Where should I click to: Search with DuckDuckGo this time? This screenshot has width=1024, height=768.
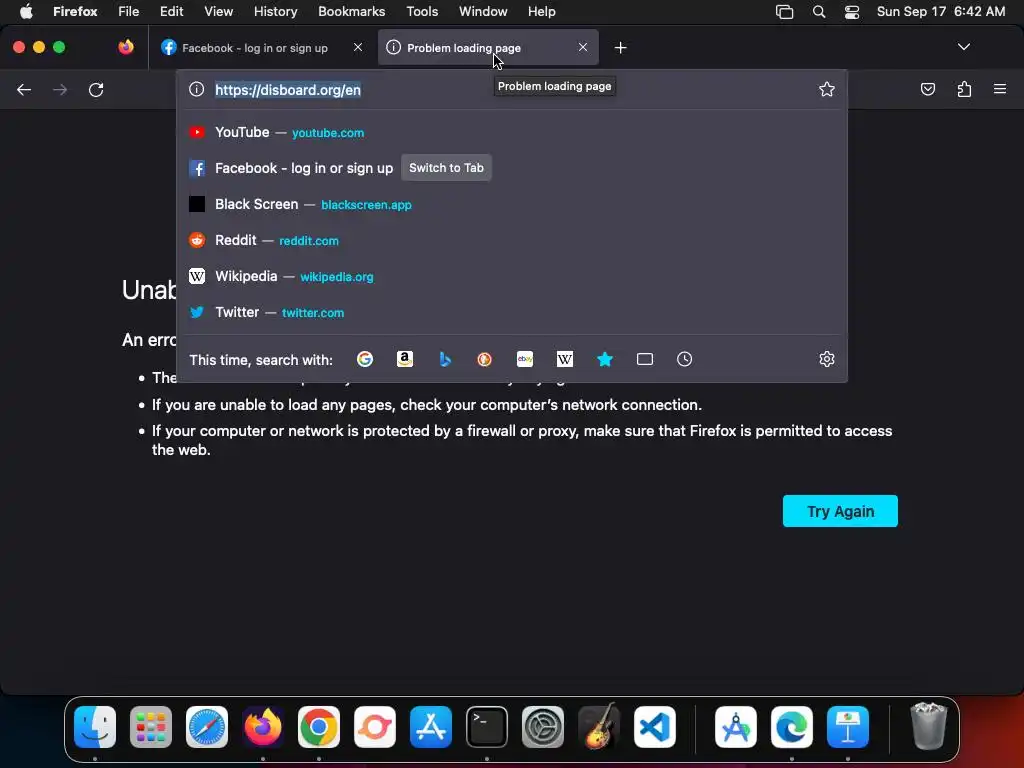pyautogui.click(x=485, y=359)
